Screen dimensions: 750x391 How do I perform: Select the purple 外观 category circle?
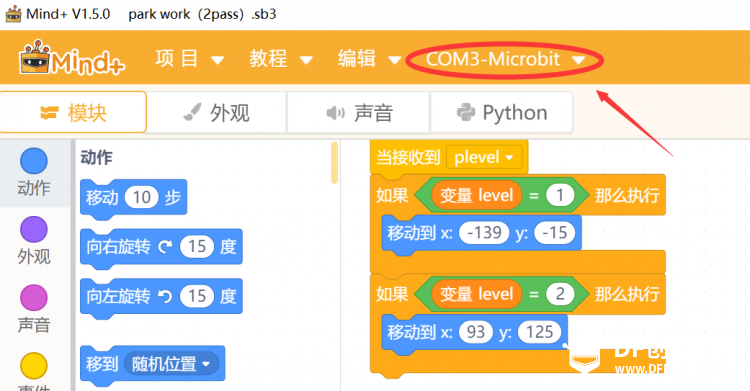click(33, 229)
